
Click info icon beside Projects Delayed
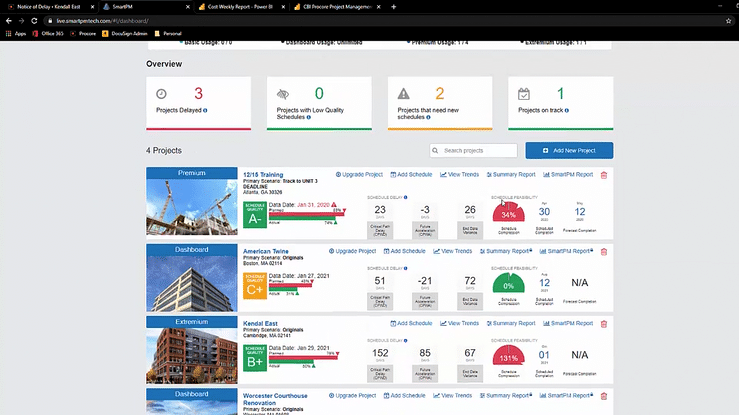(205, 110)
